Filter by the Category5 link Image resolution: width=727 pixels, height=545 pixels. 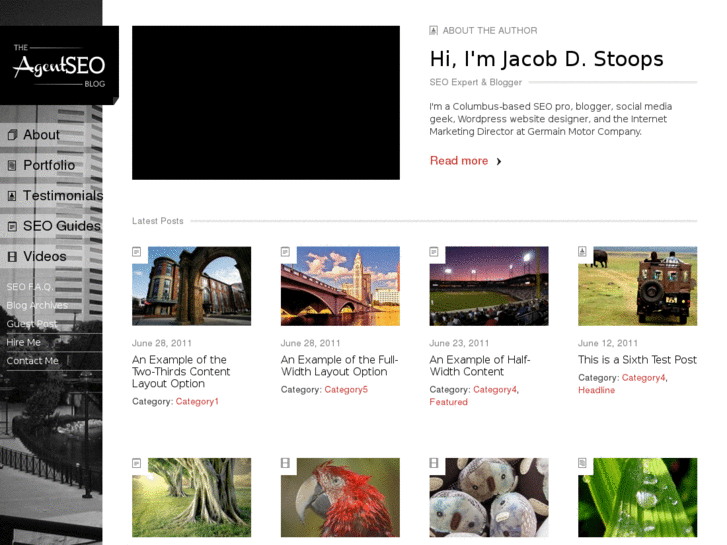pyautogui.click(x=346, y=390)
